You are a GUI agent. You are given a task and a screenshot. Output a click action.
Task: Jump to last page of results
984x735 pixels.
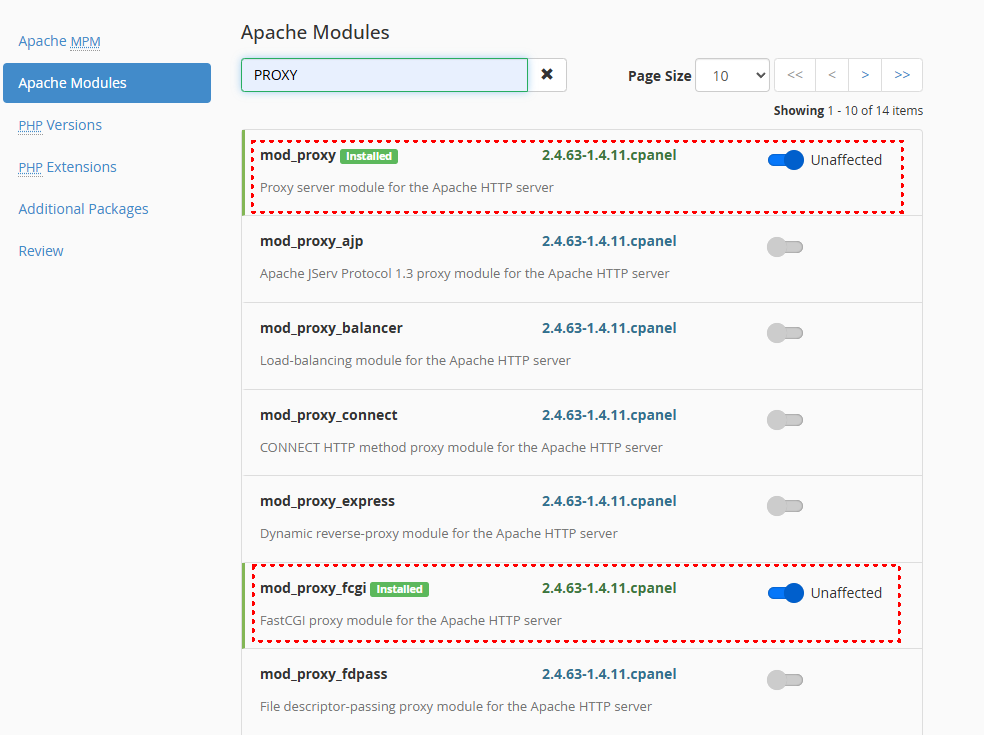coord(902,75)
